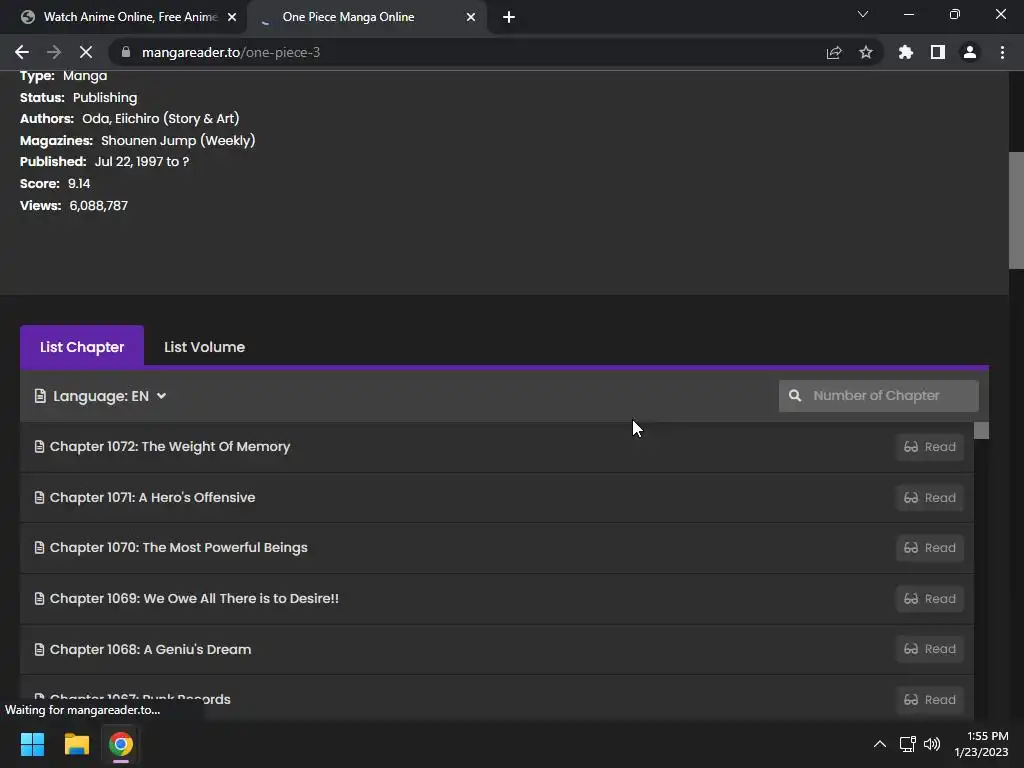This screenshot has width=1024, height=768.
Task: Select the List Chapter tab
Action: click(x=82, y=347)
